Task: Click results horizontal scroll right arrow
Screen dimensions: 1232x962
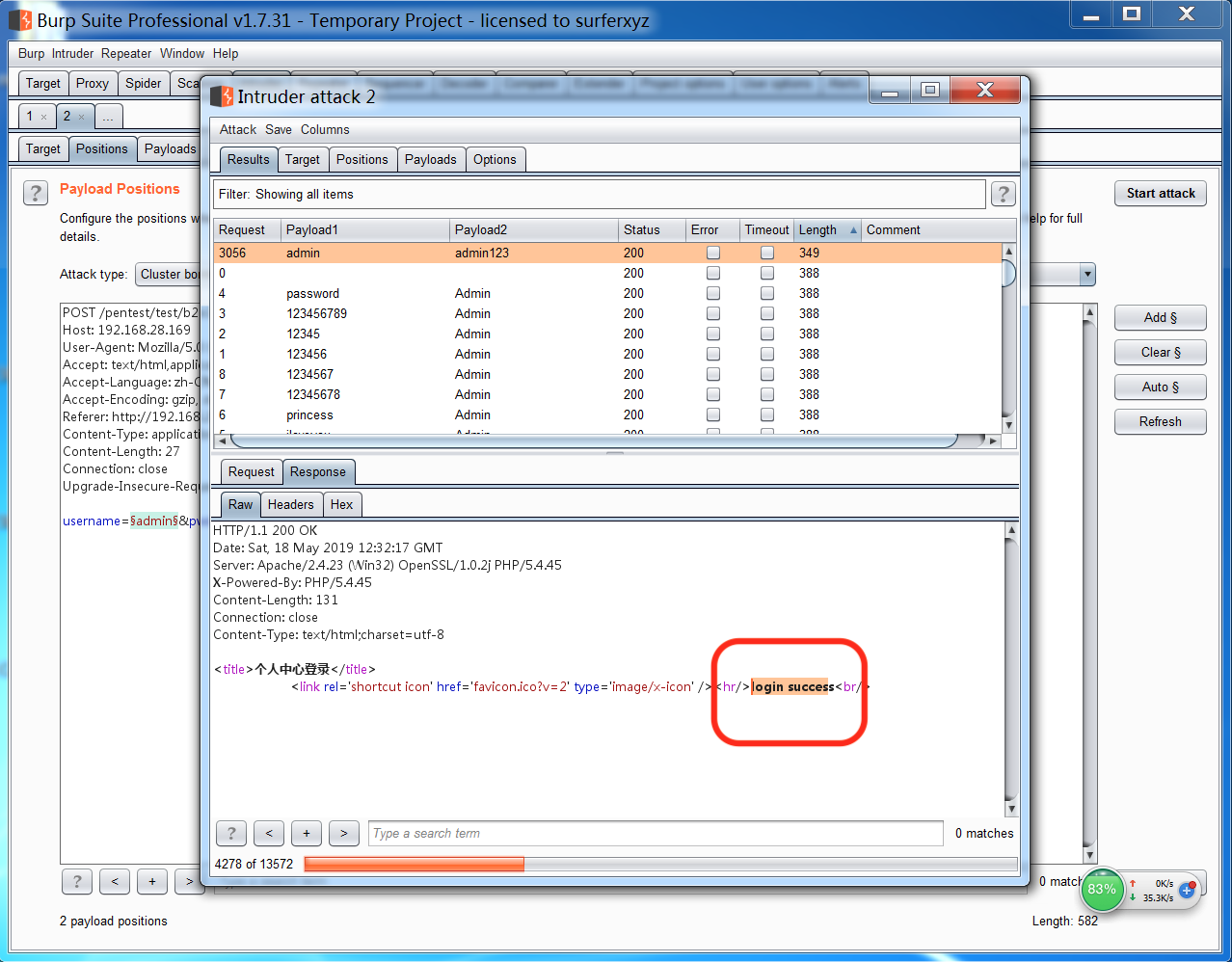Action: (x=994, y=441)
